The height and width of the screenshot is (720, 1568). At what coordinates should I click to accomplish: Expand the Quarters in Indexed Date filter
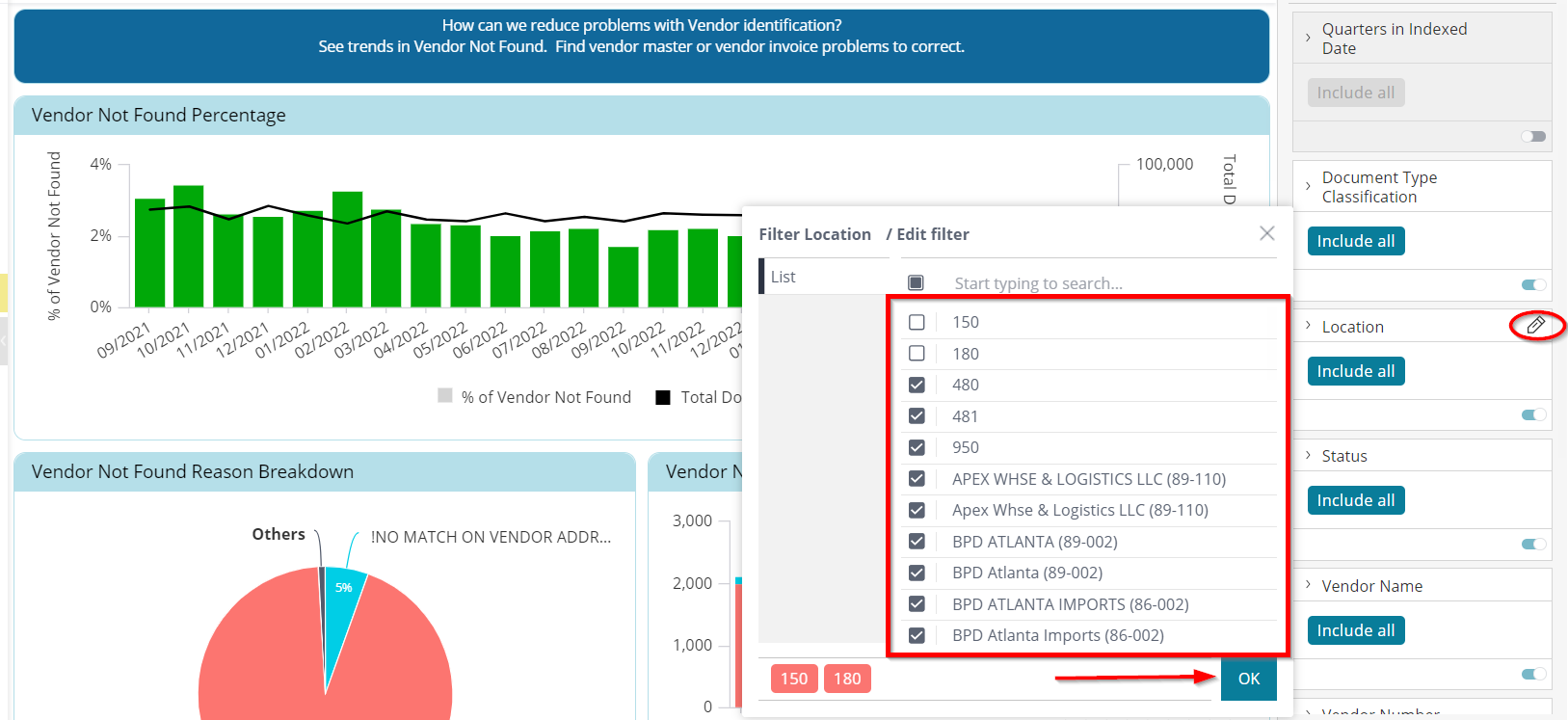(1308, 38)
